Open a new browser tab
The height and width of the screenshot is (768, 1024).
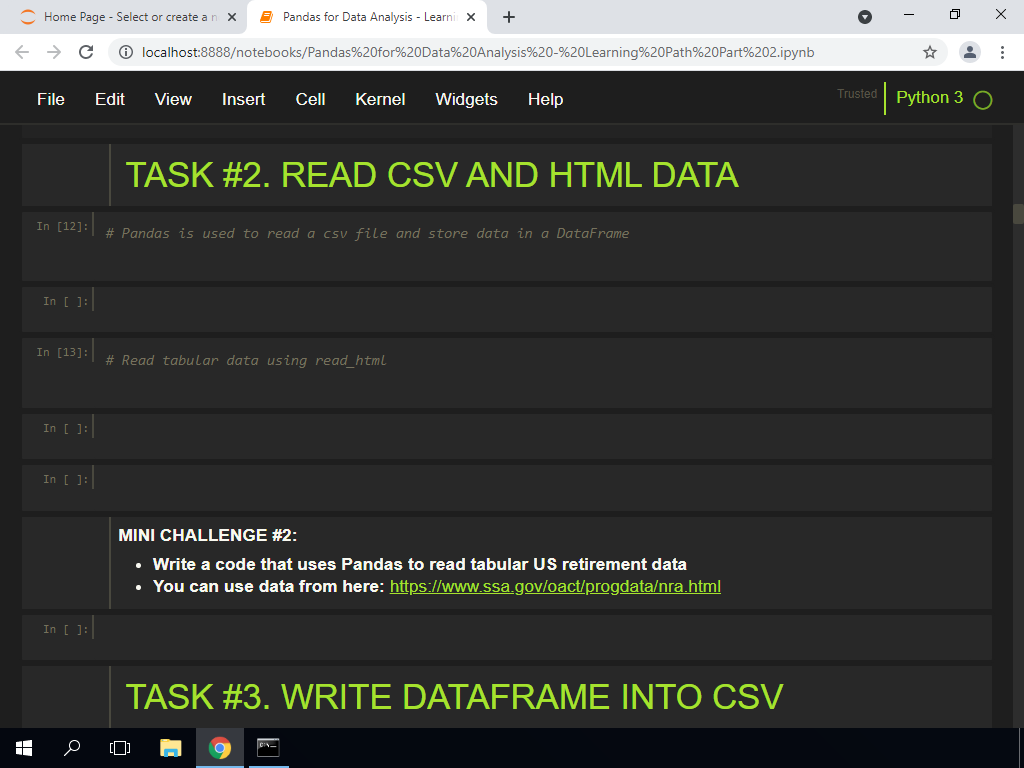click(509, 18)
